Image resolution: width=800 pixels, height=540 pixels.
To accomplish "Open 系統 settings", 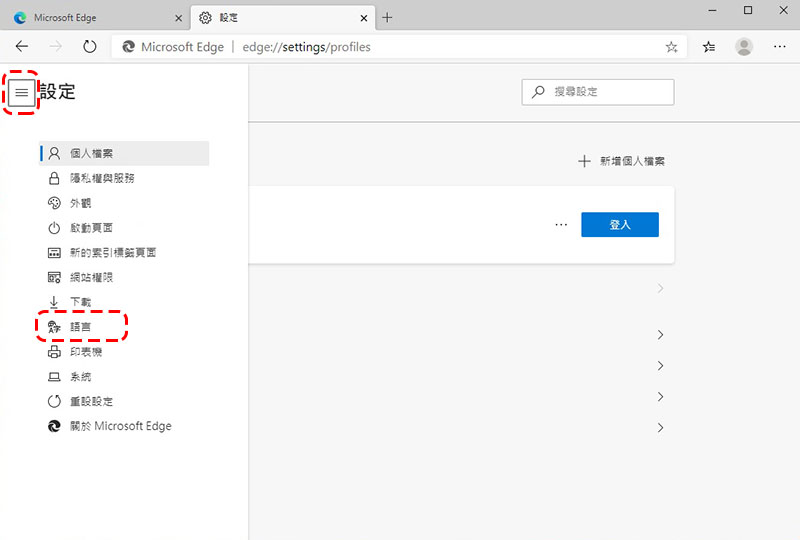I will coord(124,377).
